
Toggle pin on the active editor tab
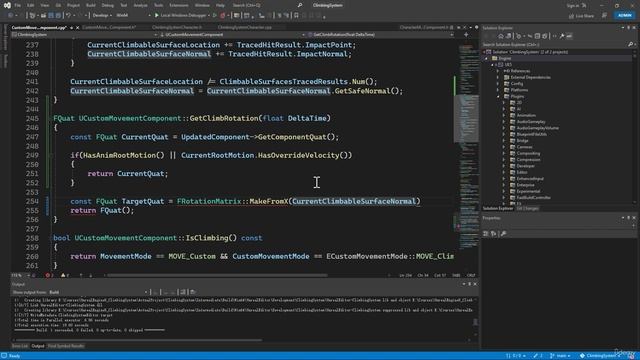[71, 28]
